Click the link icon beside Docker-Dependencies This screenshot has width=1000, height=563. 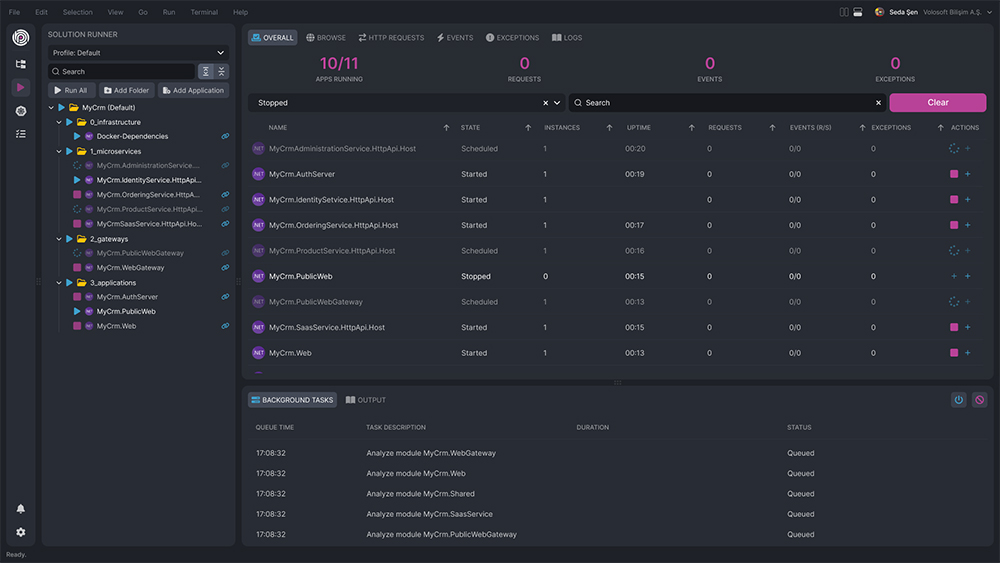tap(225, 137)
